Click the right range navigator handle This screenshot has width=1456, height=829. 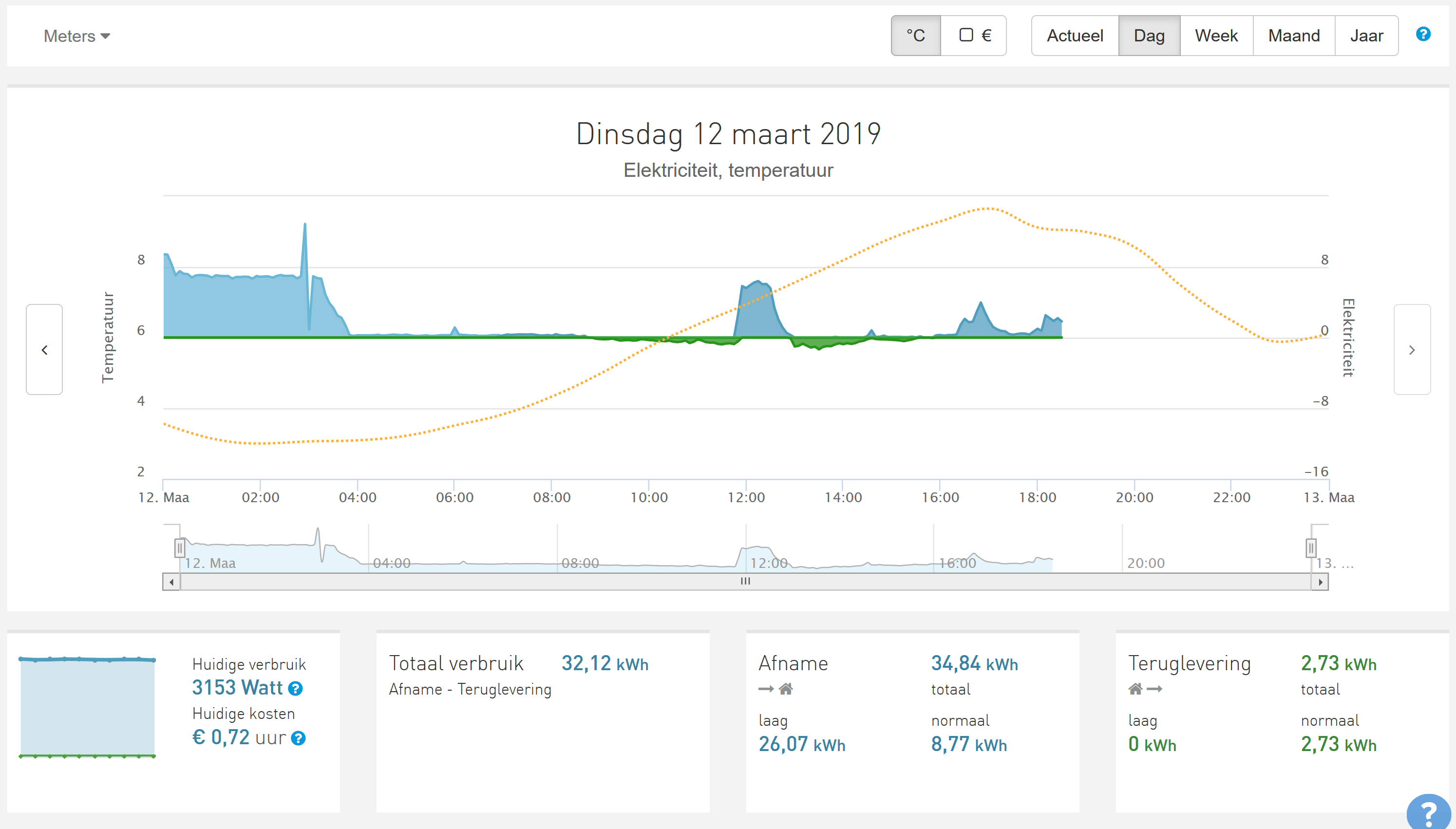pyautogui.click(x=1311, y=548)
